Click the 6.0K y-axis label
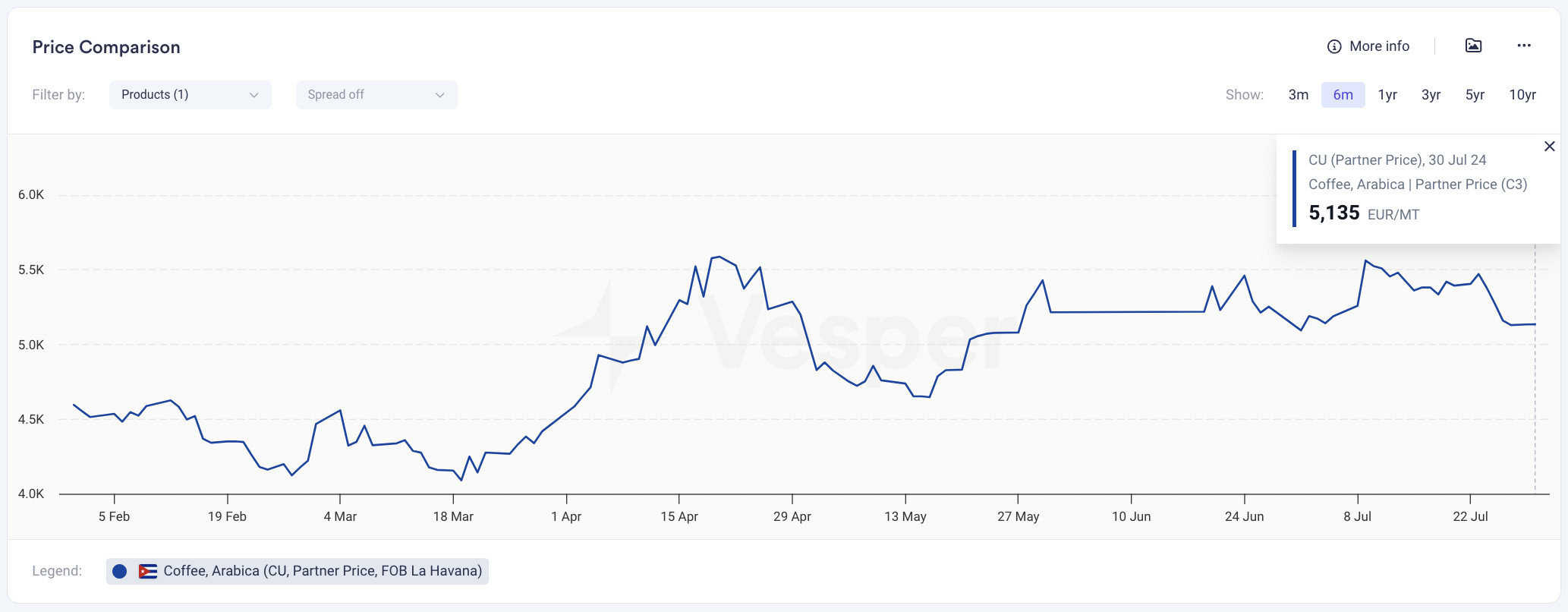 click(x=31, y=195)
